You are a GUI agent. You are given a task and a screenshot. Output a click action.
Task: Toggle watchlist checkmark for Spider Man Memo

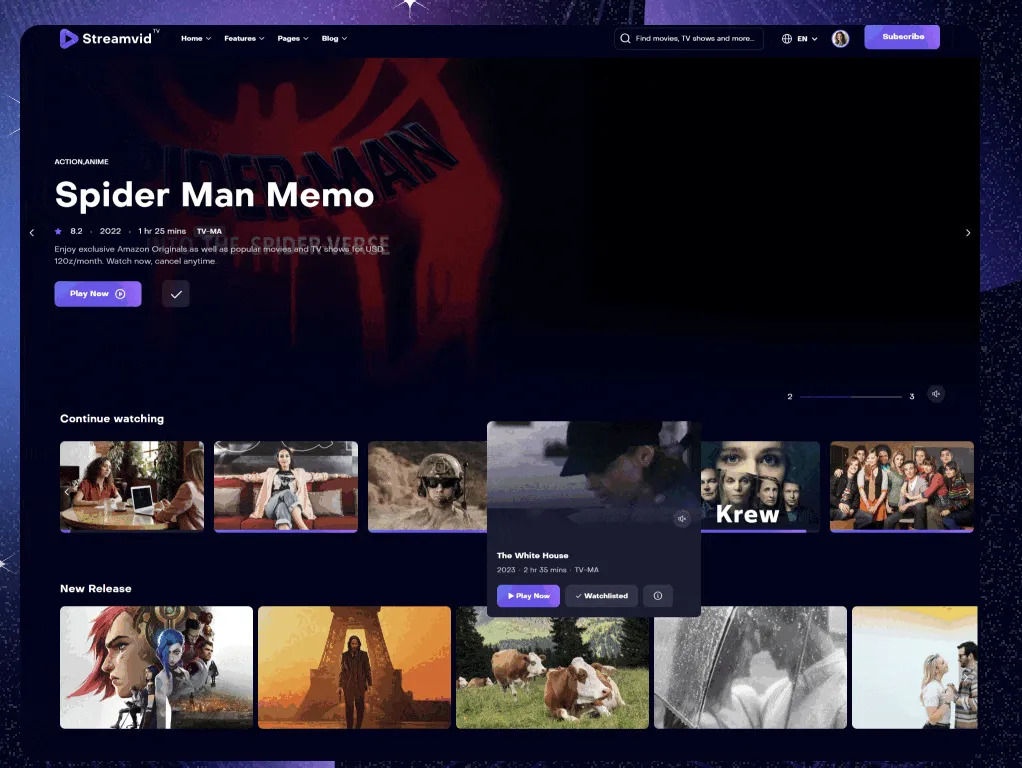click(x=176, y=294)
